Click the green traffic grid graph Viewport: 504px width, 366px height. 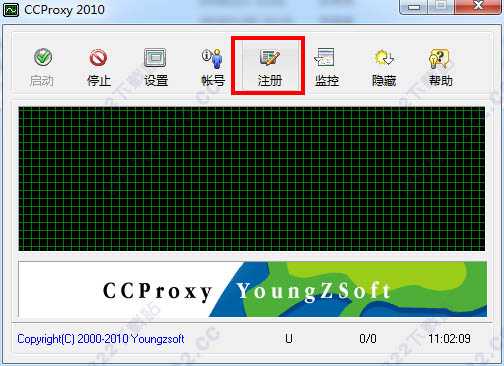click(x=252, y=179)
